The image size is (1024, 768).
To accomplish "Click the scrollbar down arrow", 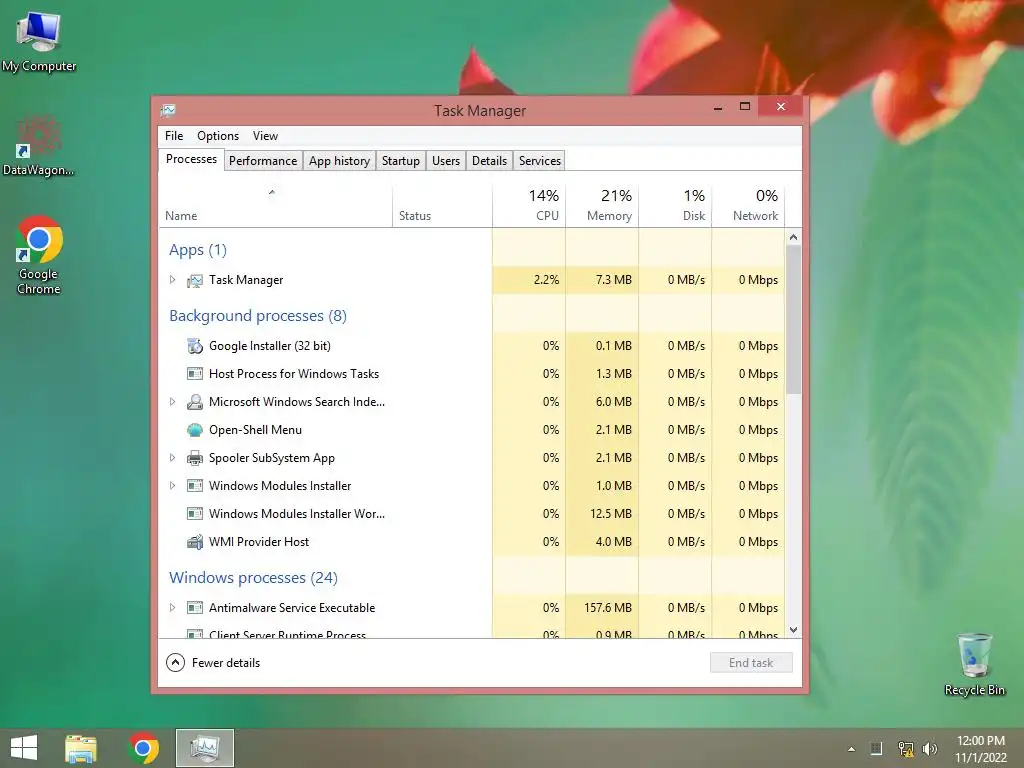I will [x=793, y=630].
